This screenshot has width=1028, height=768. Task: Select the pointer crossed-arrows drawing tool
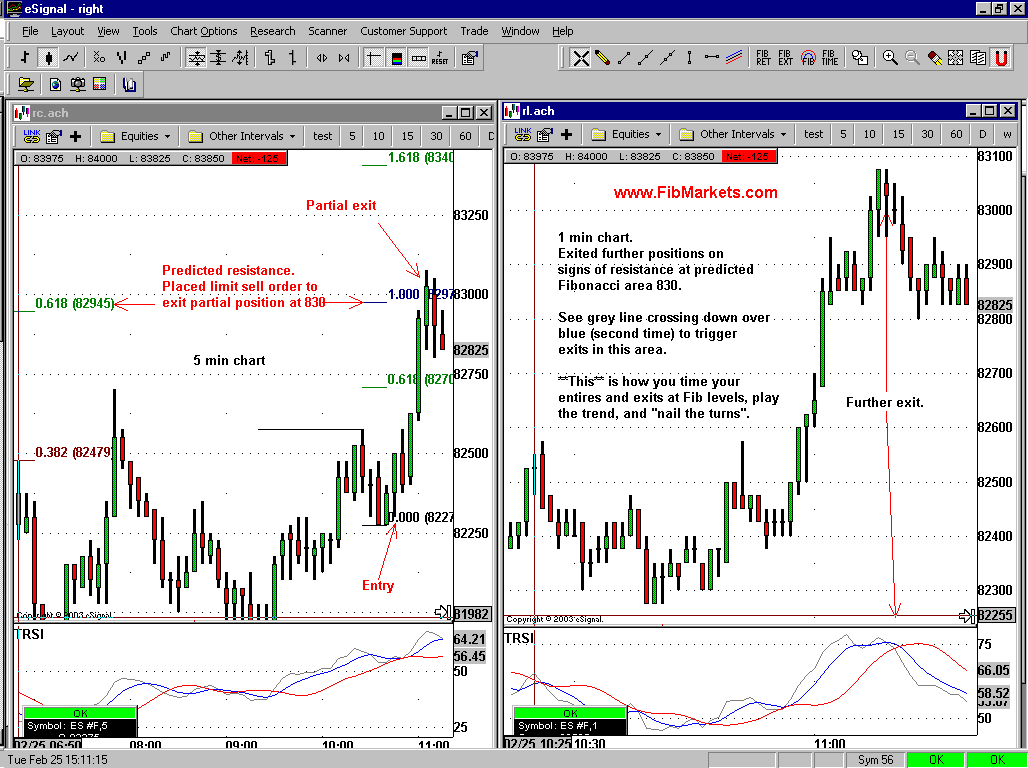[580, 58]
